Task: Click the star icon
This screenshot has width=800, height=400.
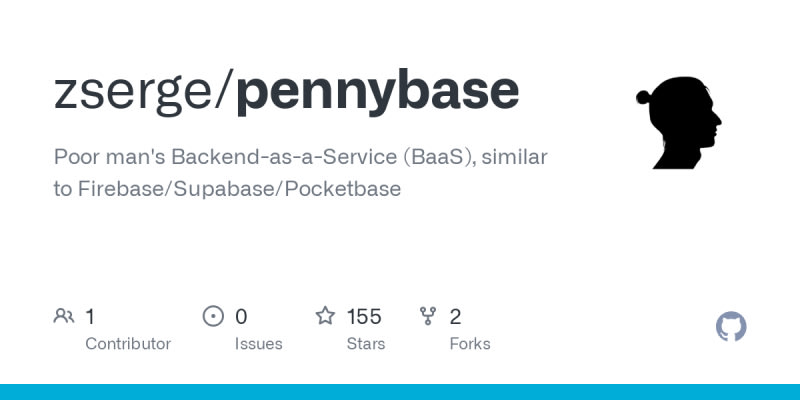Action: click(325, 317)
